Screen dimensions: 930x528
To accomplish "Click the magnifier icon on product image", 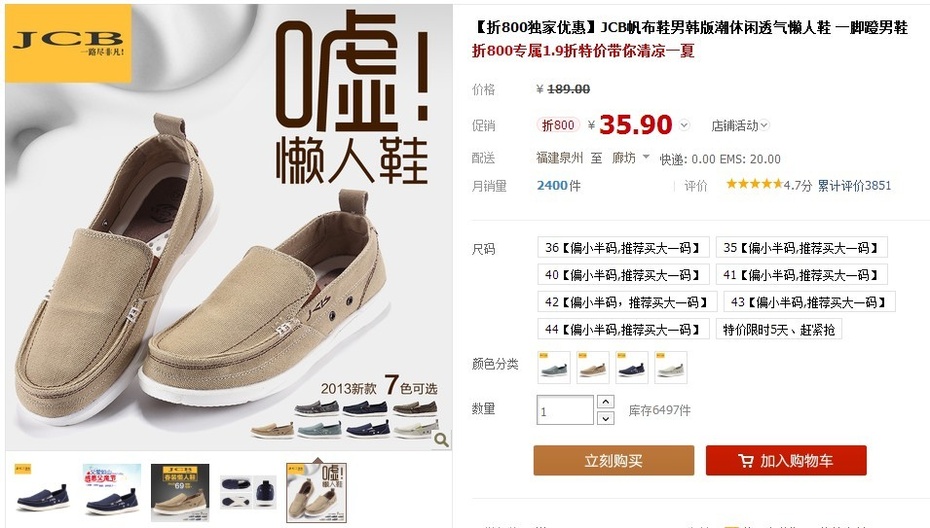I will [x=441, y=440].
